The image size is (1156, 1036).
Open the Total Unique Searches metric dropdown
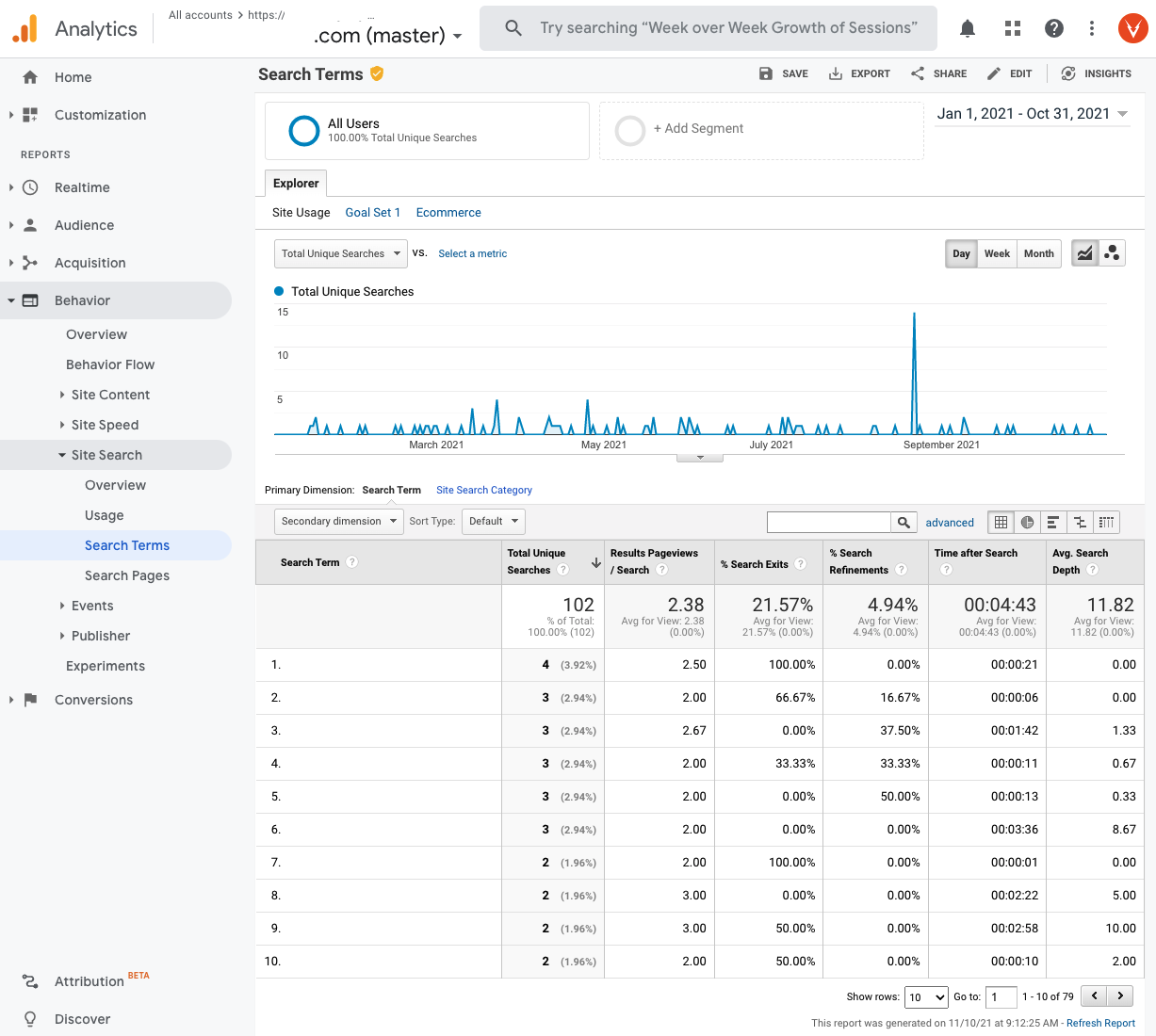click(x=340, y=252)
